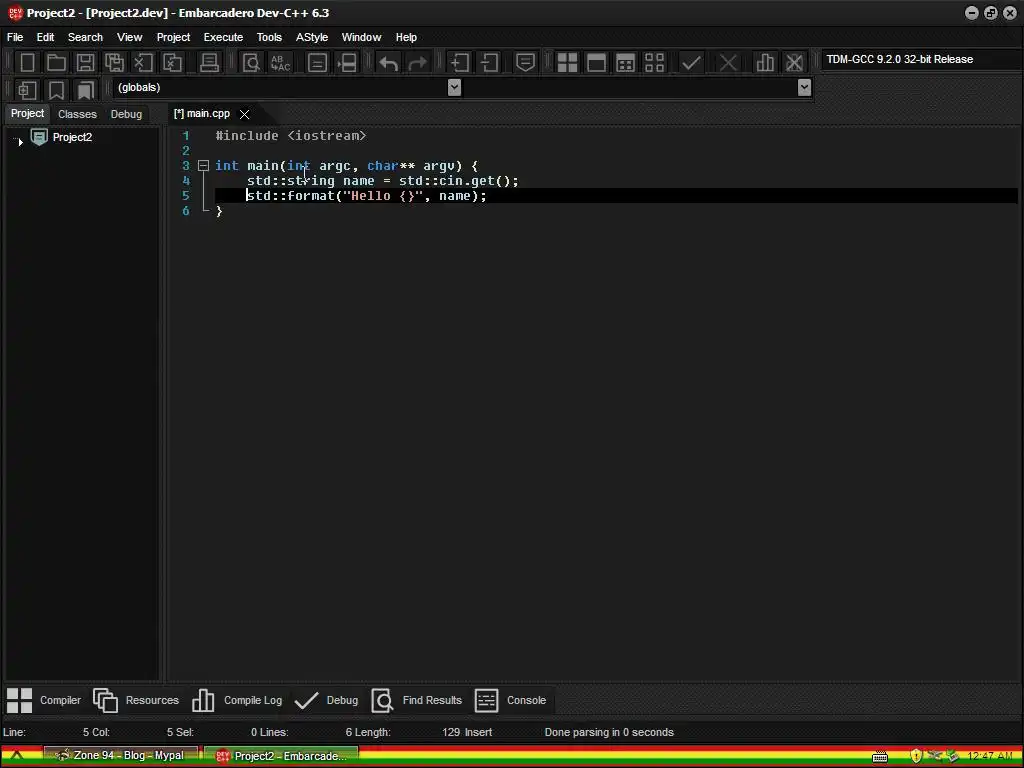Viewport: 1024px width, 768px height.
Task: Open the TDM-GCC 9.2.0 compiler set dropdown
Action: coord(921,59)
